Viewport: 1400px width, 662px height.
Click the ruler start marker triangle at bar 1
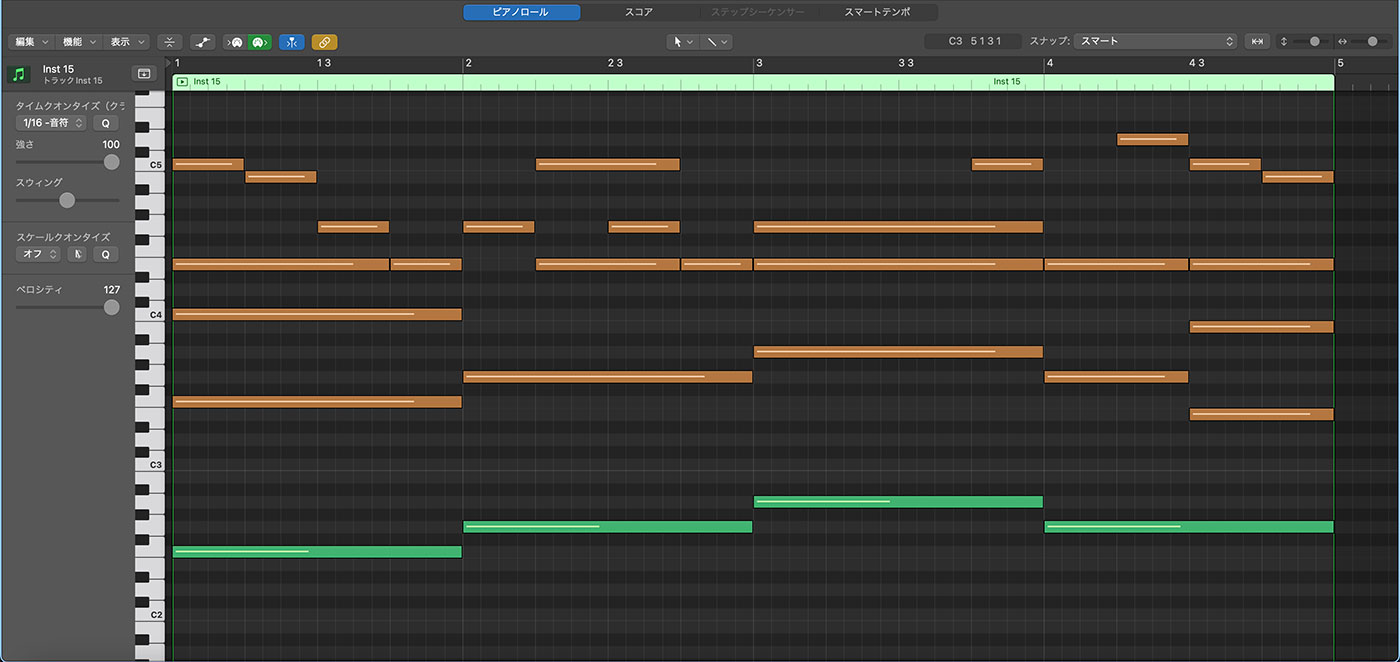pyautogui.click(x=168, y=62)
